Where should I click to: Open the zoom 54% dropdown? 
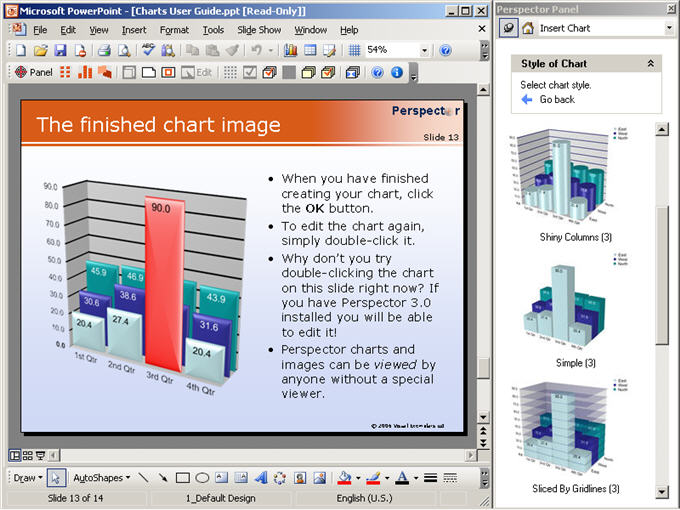click(x=424, y=50)
